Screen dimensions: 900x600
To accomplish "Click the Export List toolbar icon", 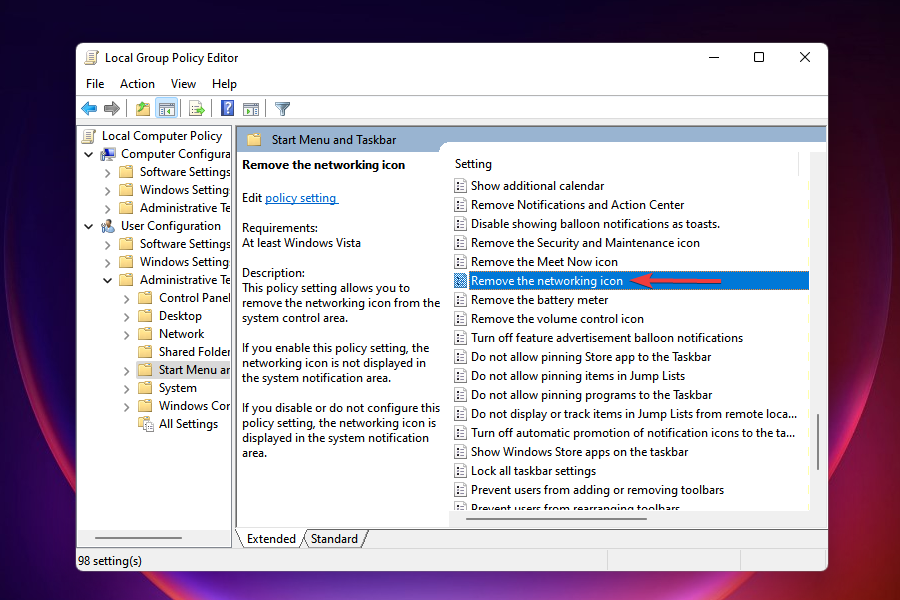I will (196, 108).
